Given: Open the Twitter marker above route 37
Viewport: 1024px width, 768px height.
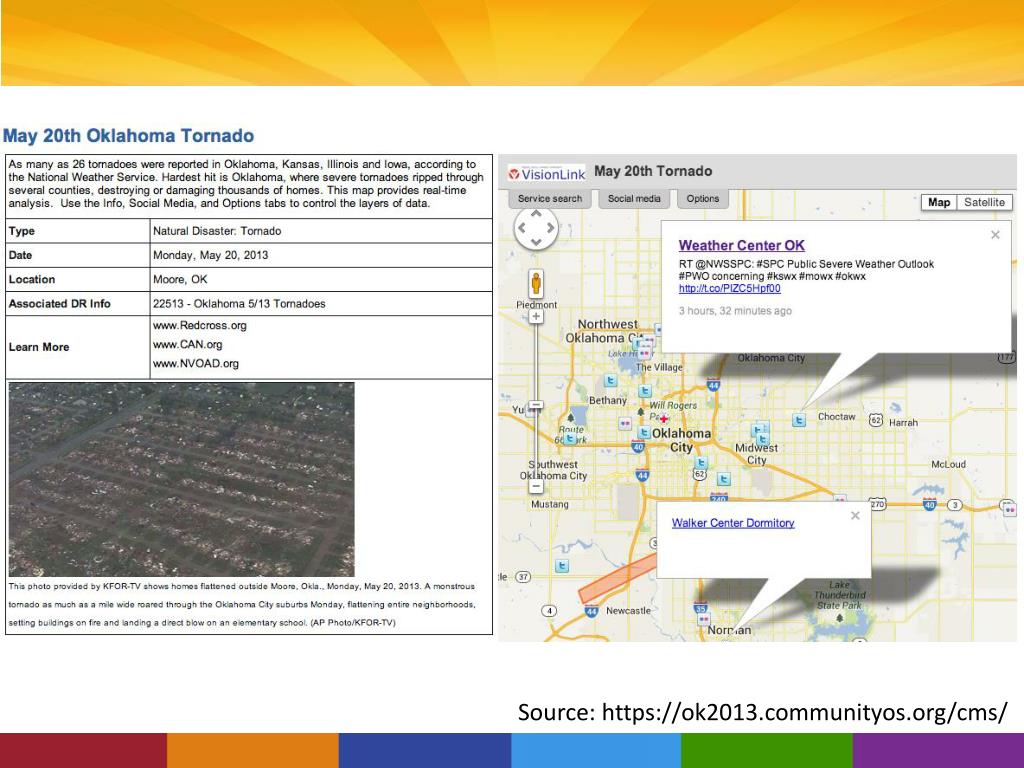Looking at the screenshot, I should click(562, 566).
